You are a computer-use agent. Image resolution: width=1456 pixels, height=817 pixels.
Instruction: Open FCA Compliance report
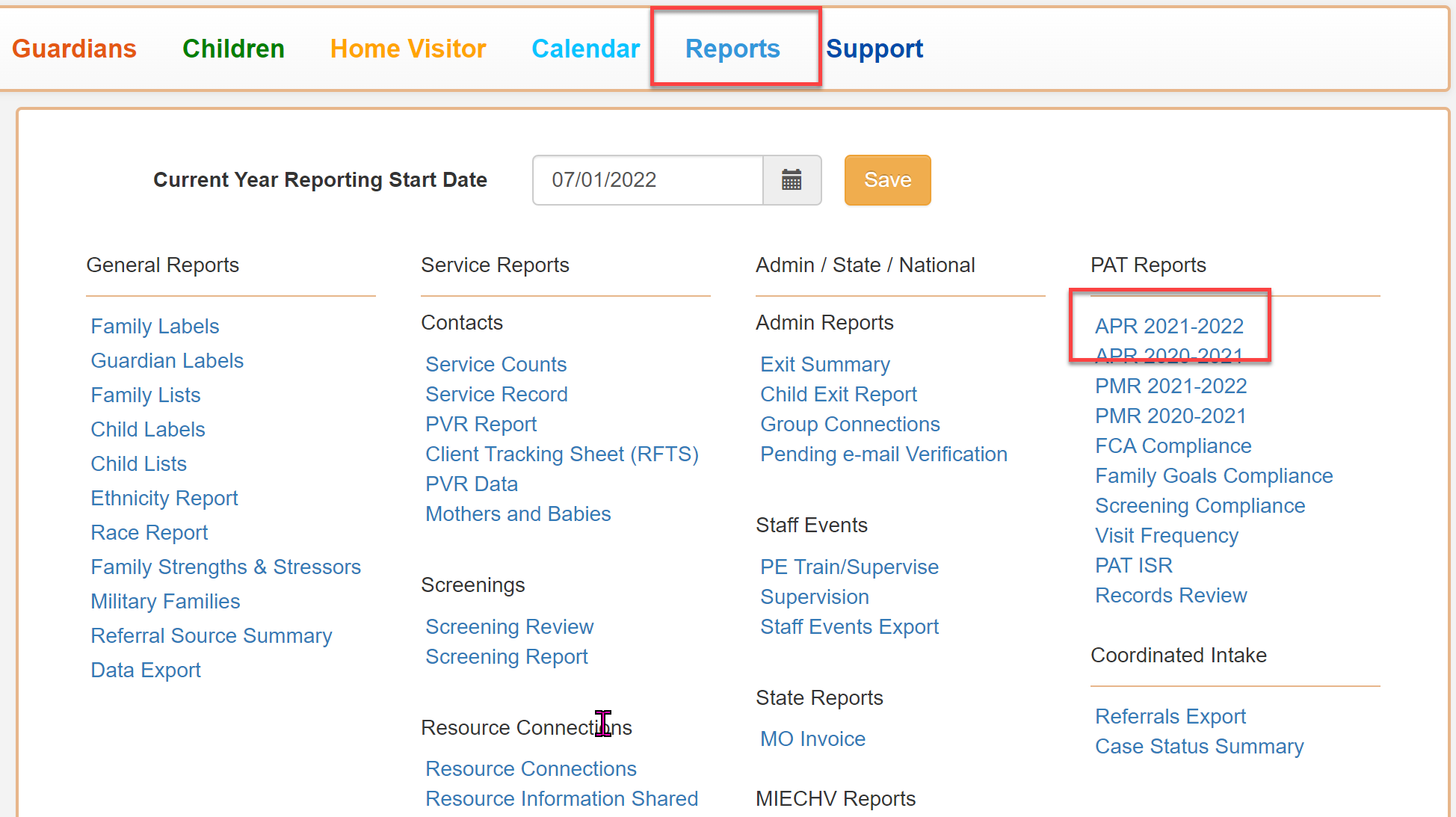1173,446
